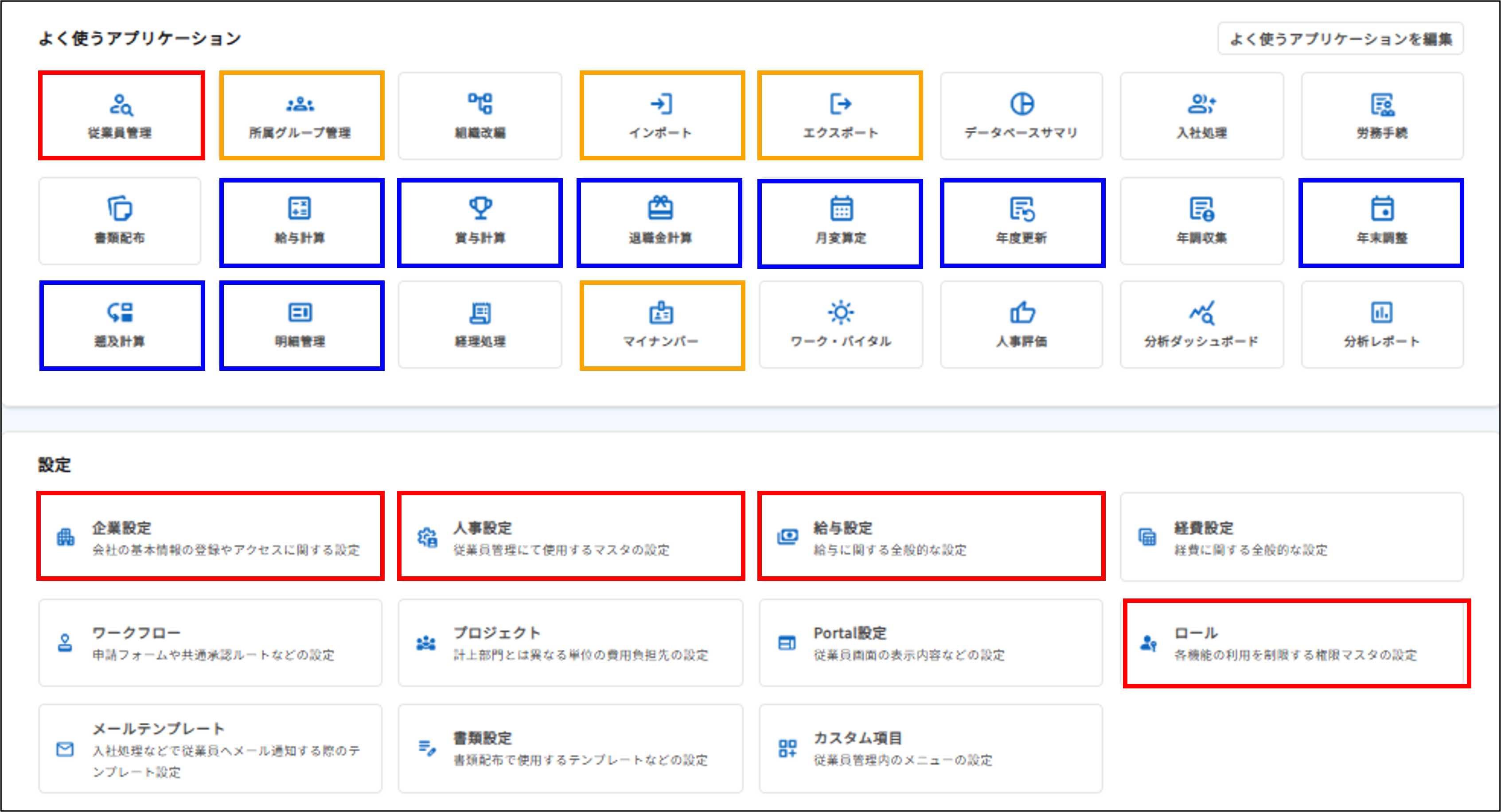Open ワークフロー settings card

point(210,643)
